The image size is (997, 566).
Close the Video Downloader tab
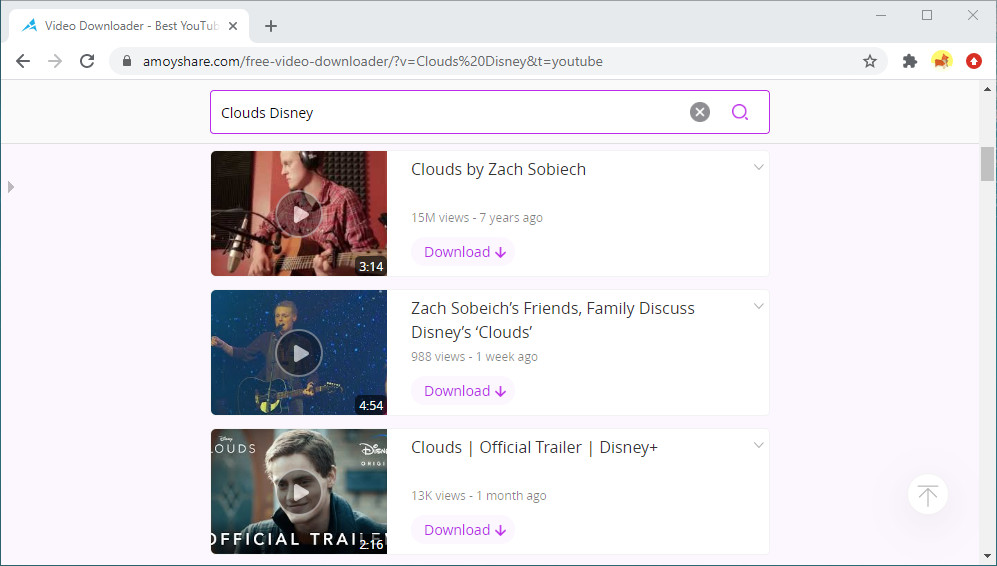(x=233, y=26)
